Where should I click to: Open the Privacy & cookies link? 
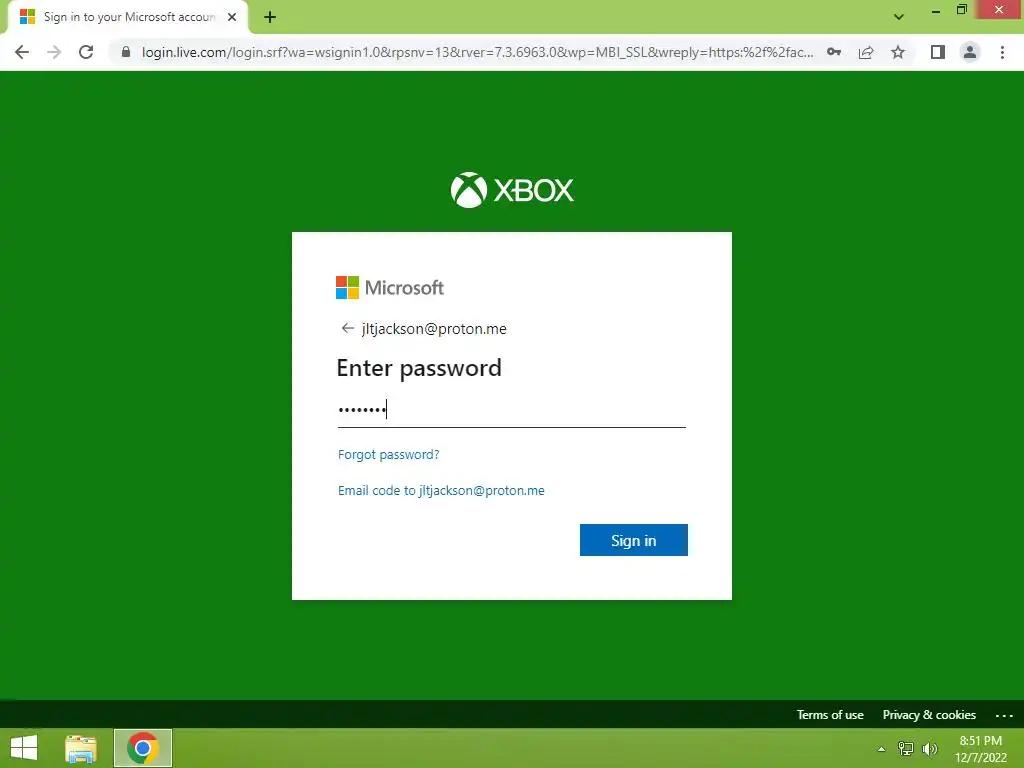tap(929, 714)
